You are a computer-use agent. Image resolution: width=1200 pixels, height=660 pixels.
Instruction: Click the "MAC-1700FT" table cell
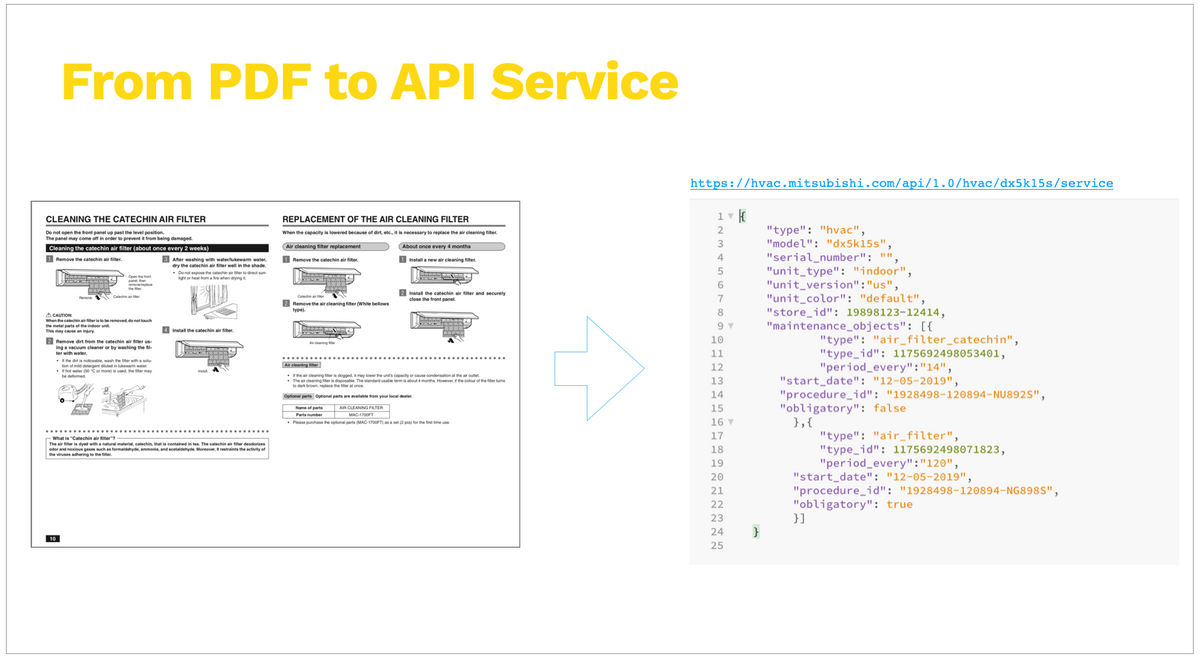click(362, 415)
